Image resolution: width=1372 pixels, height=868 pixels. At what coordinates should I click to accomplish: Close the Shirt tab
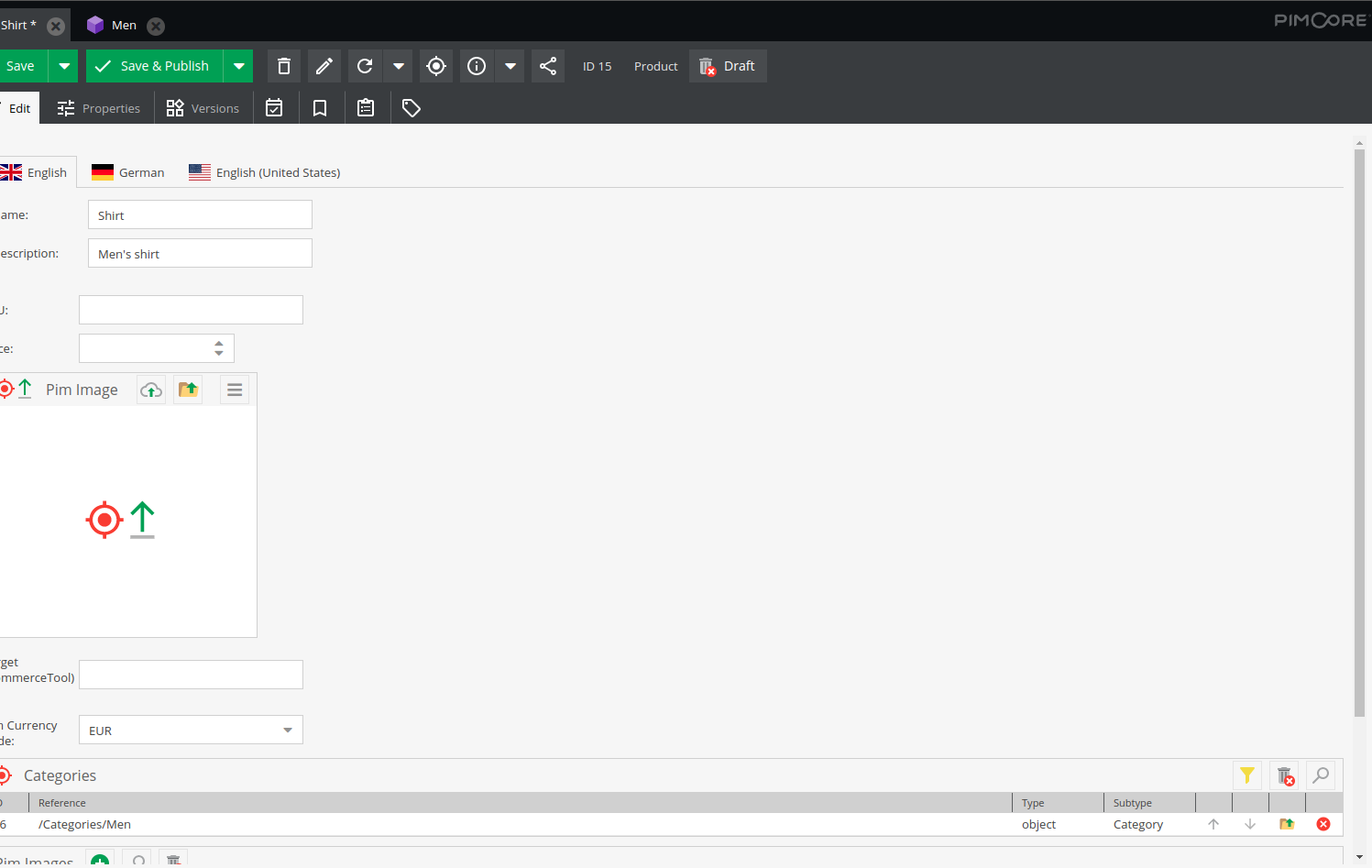click(x=56, y=26)
